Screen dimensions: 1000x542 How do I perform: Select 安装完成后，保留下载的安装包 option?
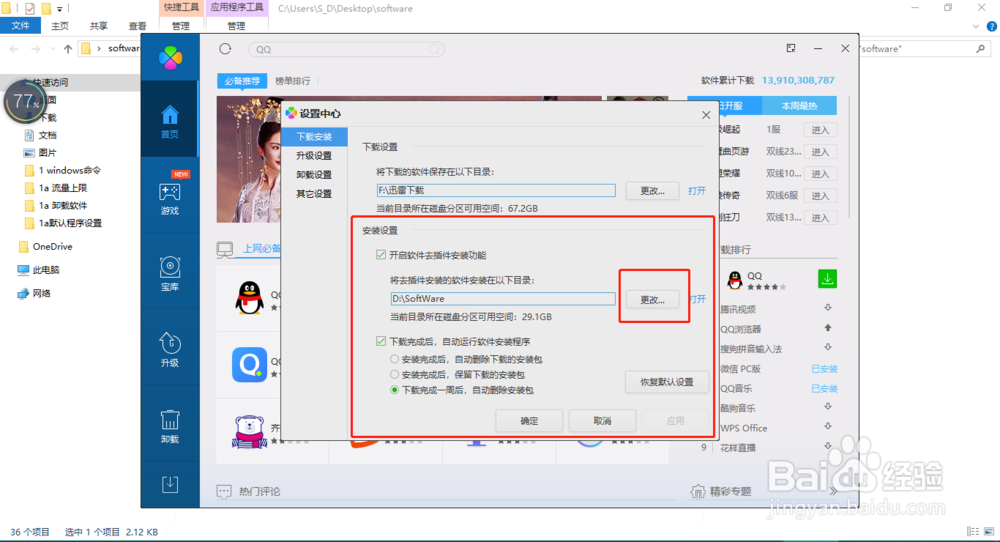(x=394, y=374)
